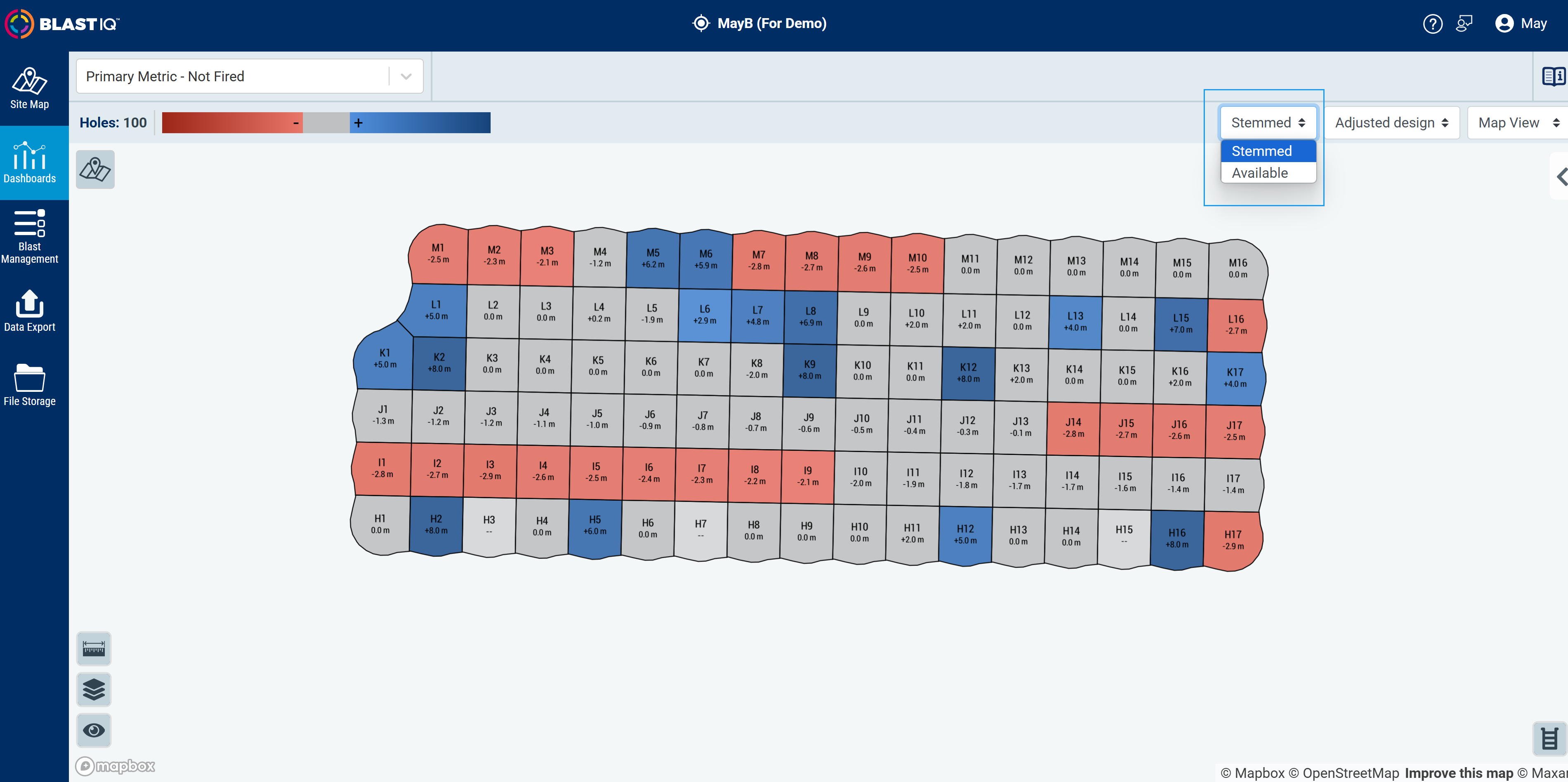Open the Data Export section
The width and height of the screenshot is (1568, 782).
click(29, 311)
